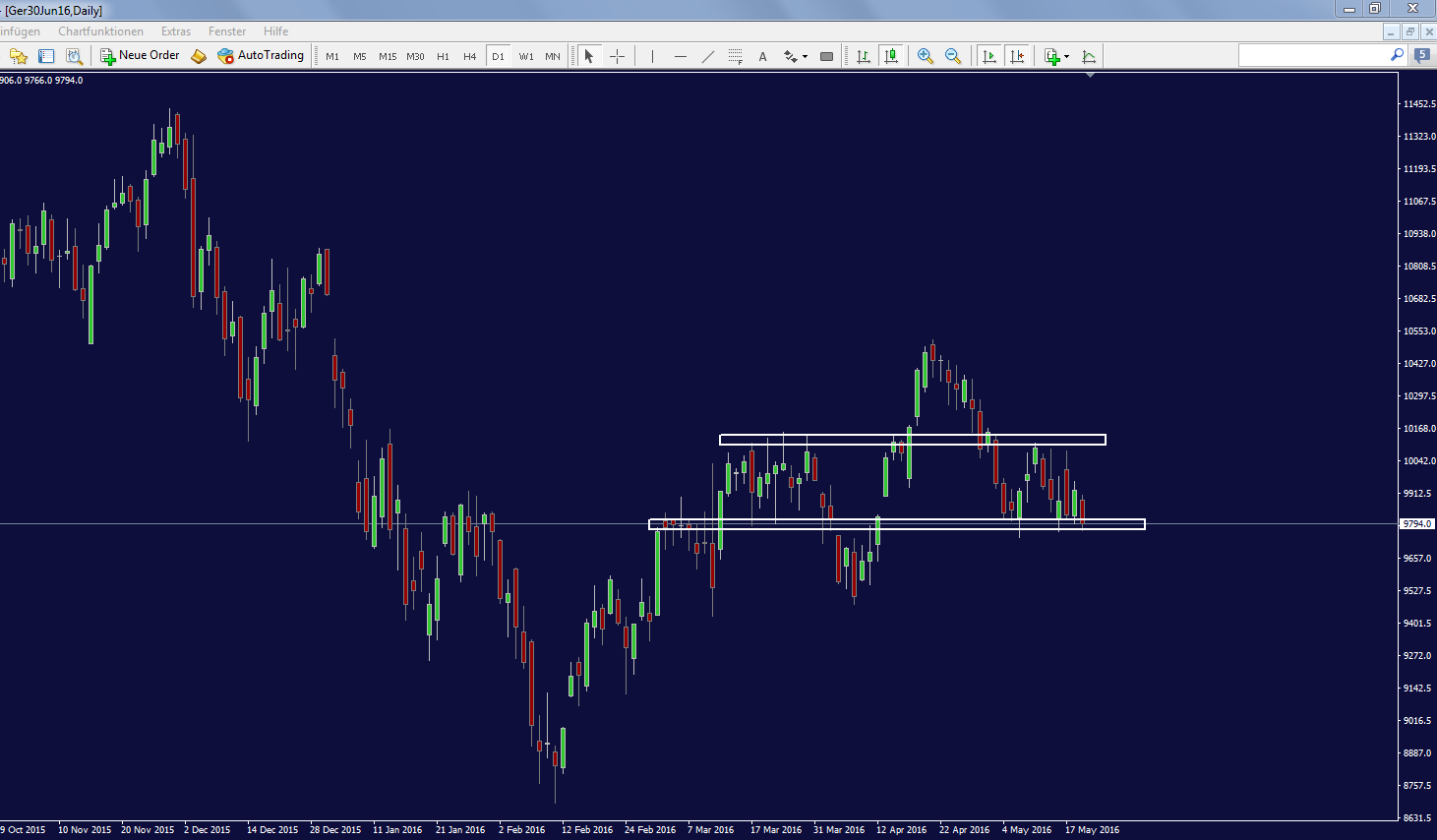Expand the indicators list dropdown arrow
This screenshot has width=1437, height=840.
(x=1067, y=56)
